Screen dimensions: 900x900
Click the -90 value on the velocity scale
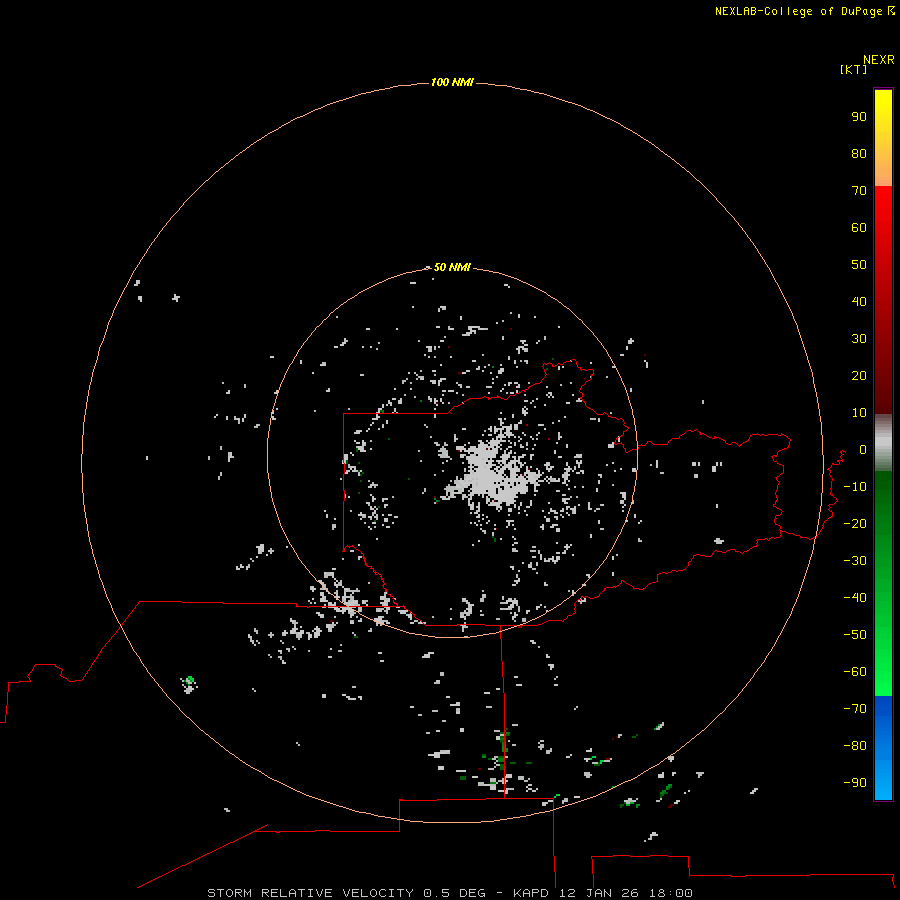[855, 783]
